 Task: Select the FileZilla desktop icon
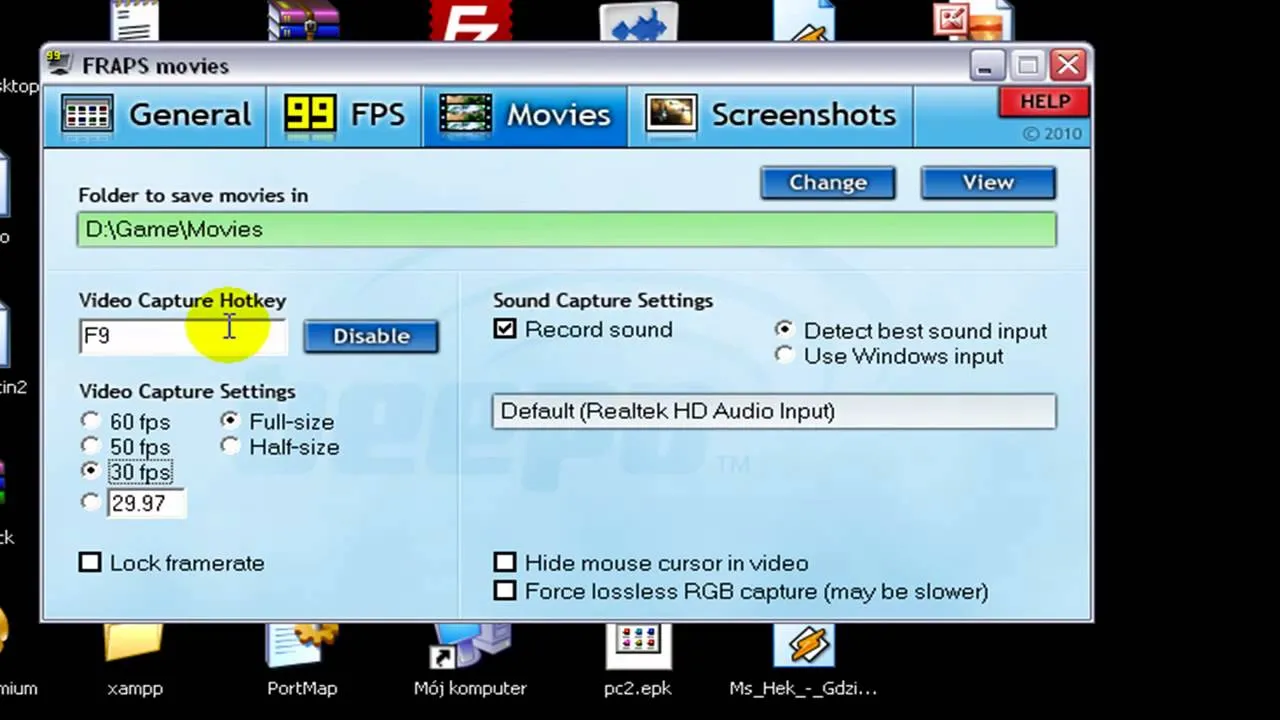pyautogui.click(x=471, y=20)
